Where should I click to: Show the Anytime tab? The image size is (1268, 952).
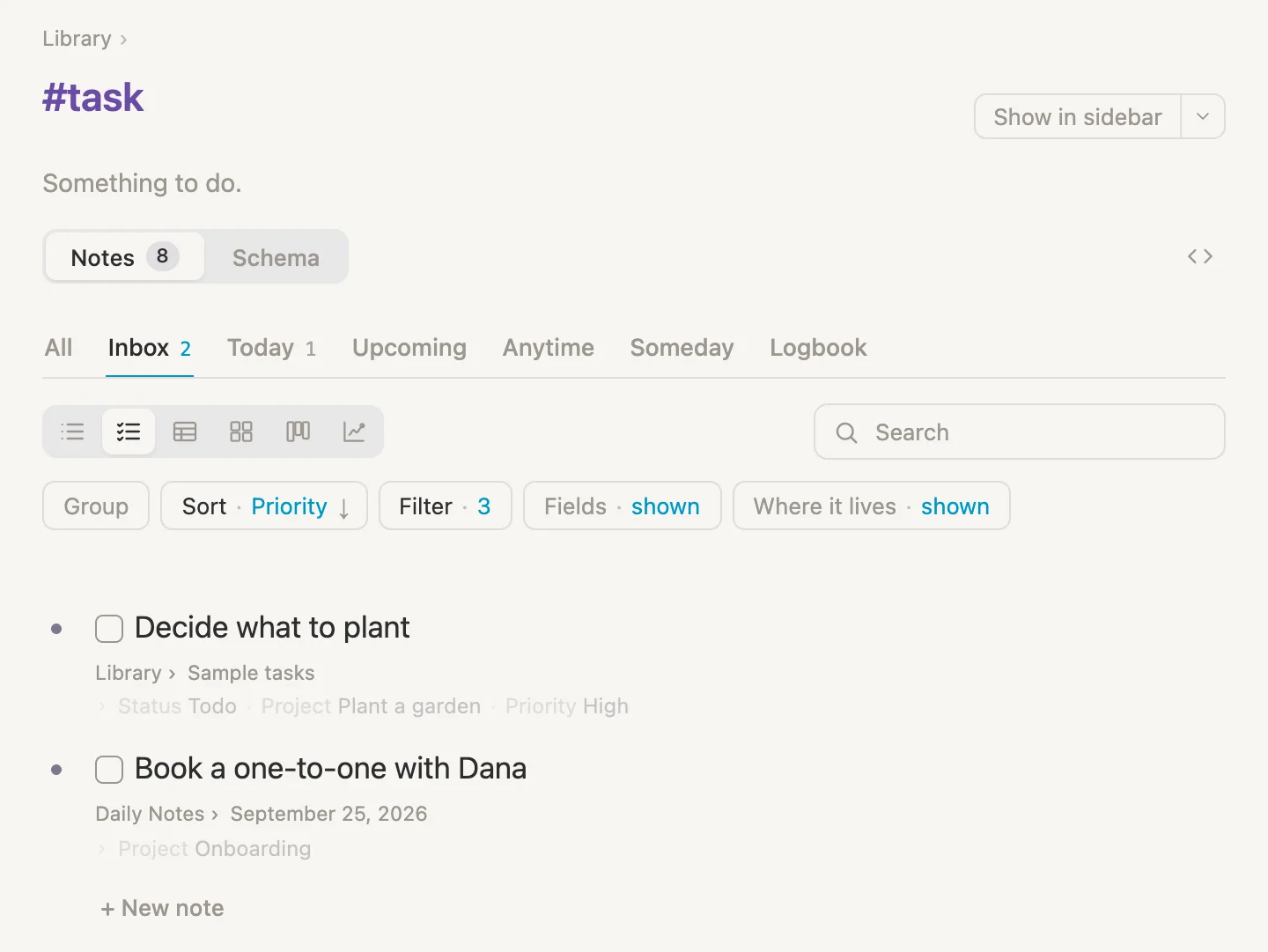(549, 348)
